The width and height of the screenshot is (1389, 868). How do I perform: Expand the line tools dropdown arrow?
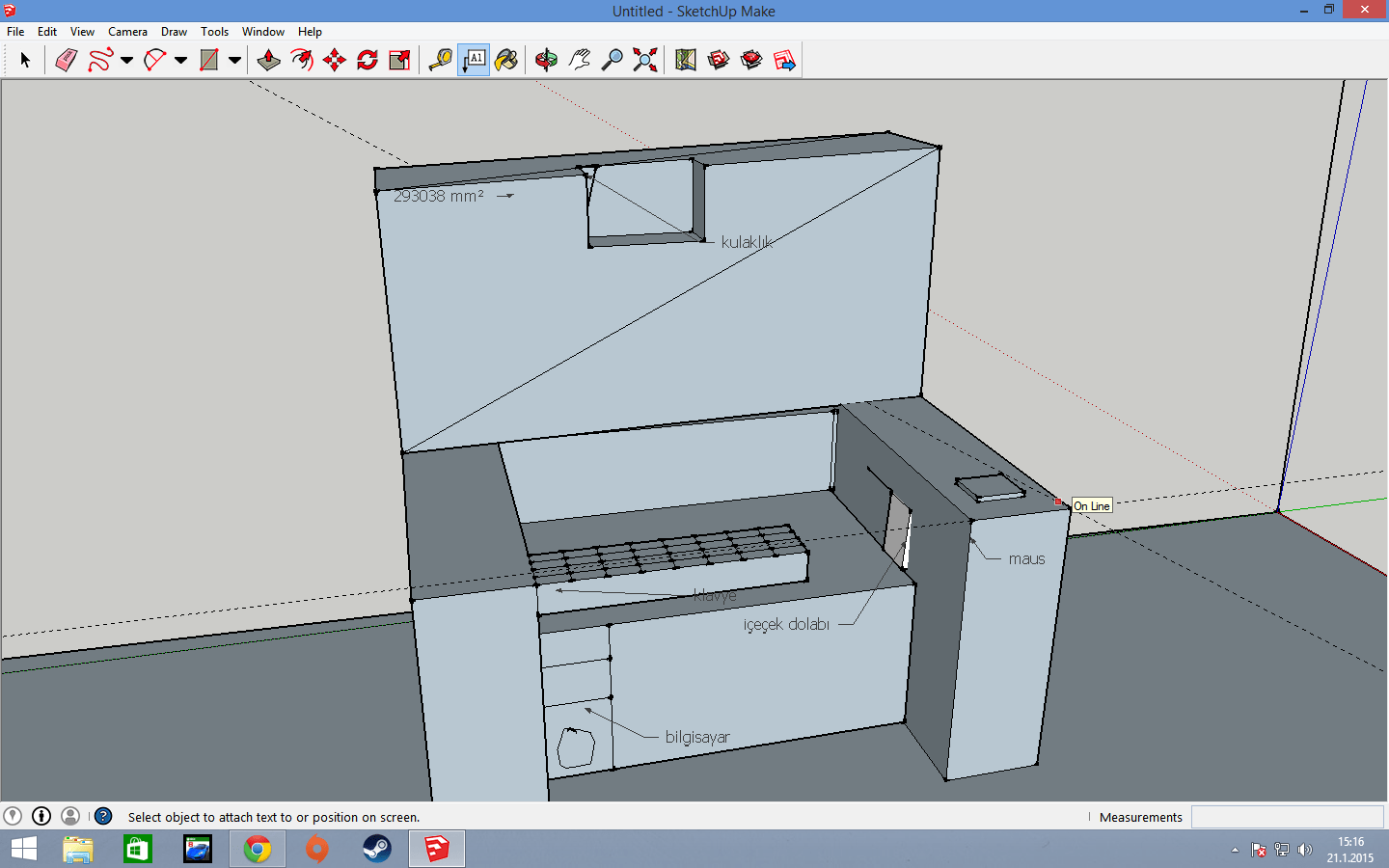(126, 60)
